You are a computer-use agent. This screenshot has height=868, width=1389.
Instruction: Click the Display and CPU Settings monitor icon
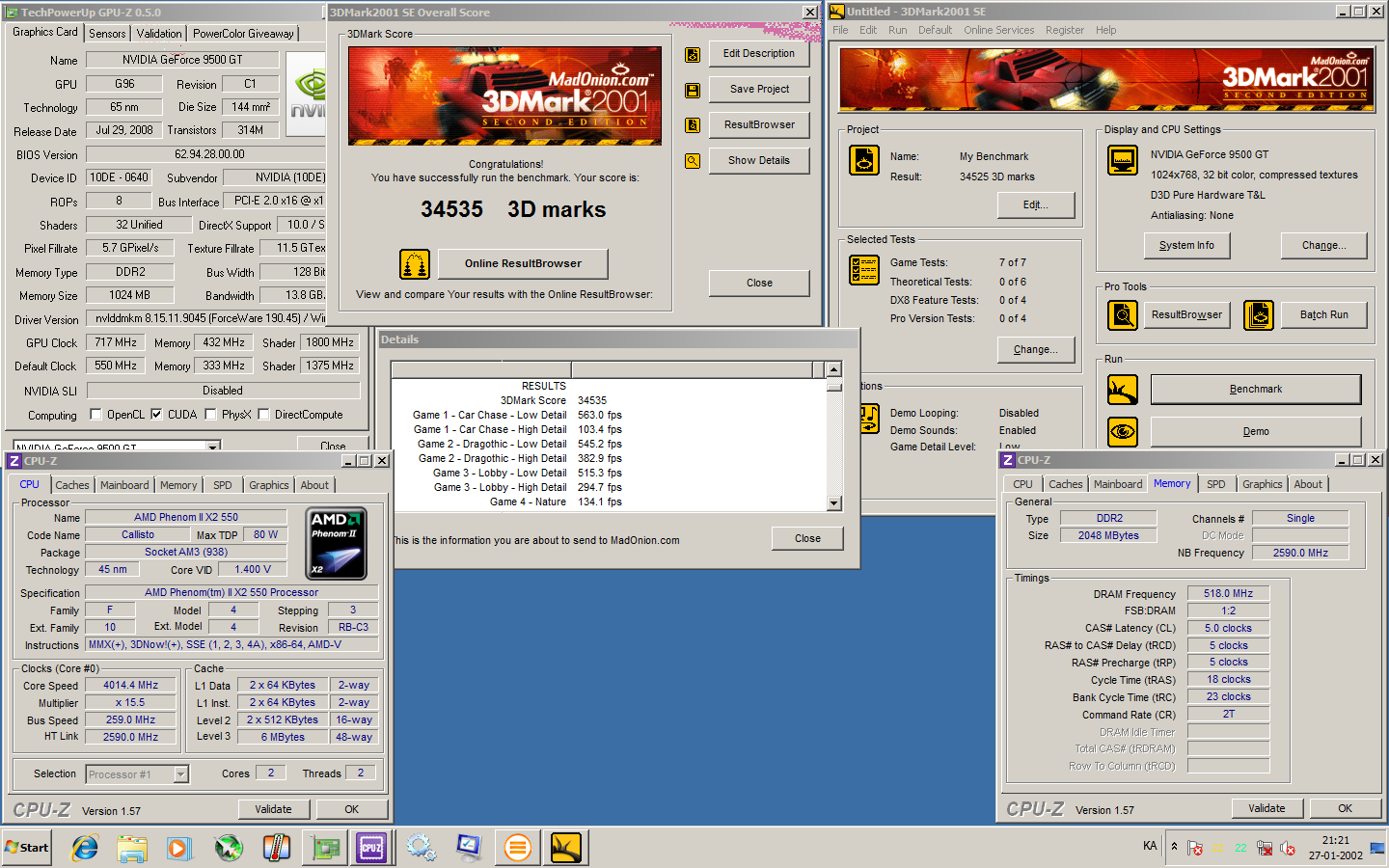point(1123,160)
